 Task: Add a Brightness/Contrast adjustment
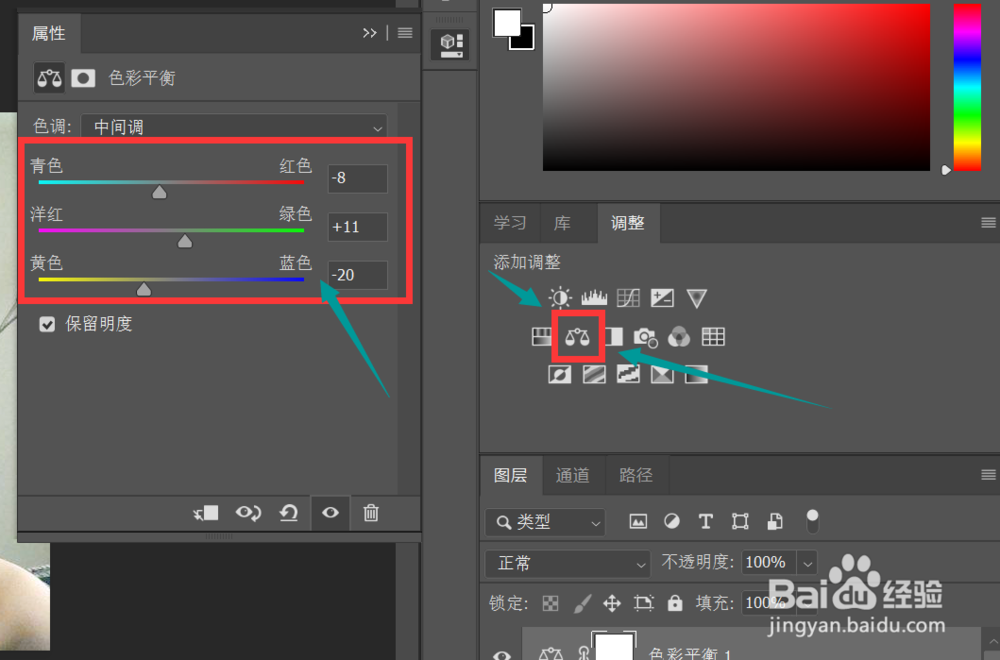[560, 298]
